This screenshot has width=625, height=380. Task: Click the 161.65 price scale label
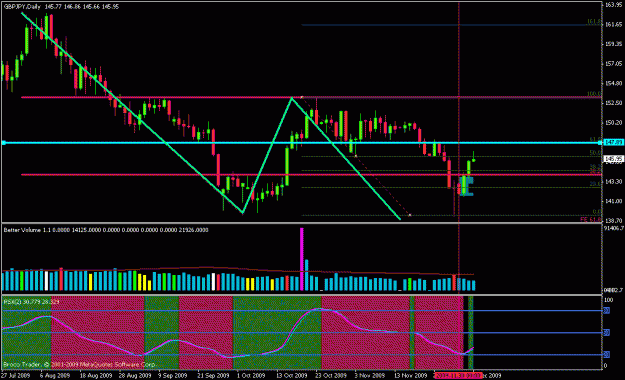(x=613, y=25)
